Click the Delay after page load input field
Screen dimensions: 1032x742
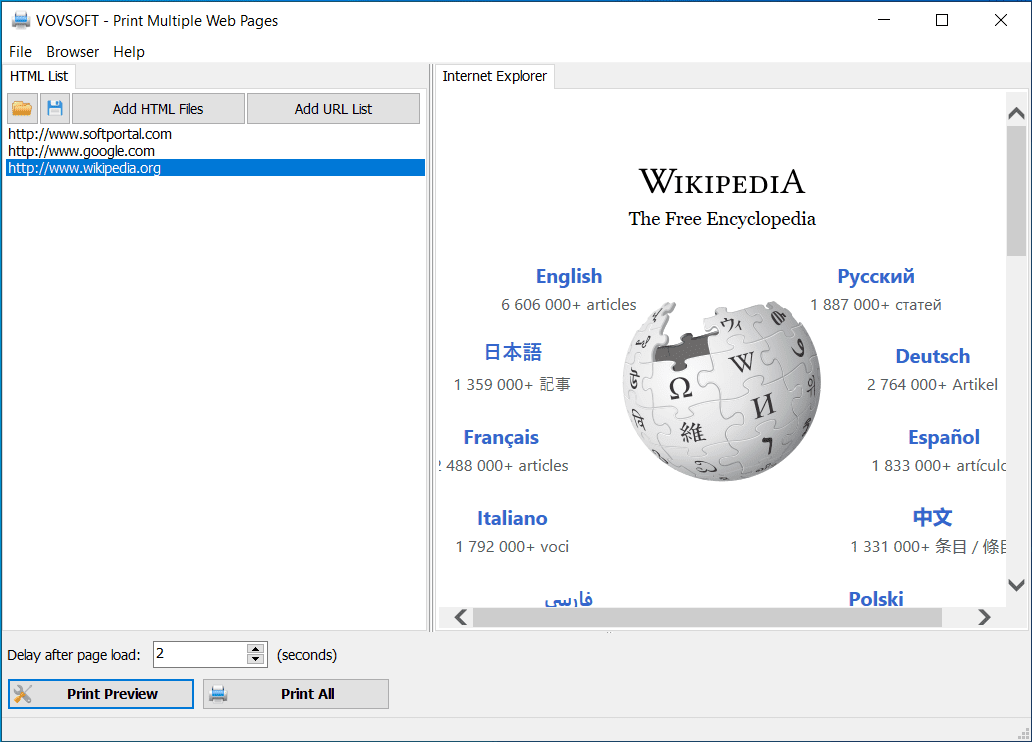coord(200,654)
